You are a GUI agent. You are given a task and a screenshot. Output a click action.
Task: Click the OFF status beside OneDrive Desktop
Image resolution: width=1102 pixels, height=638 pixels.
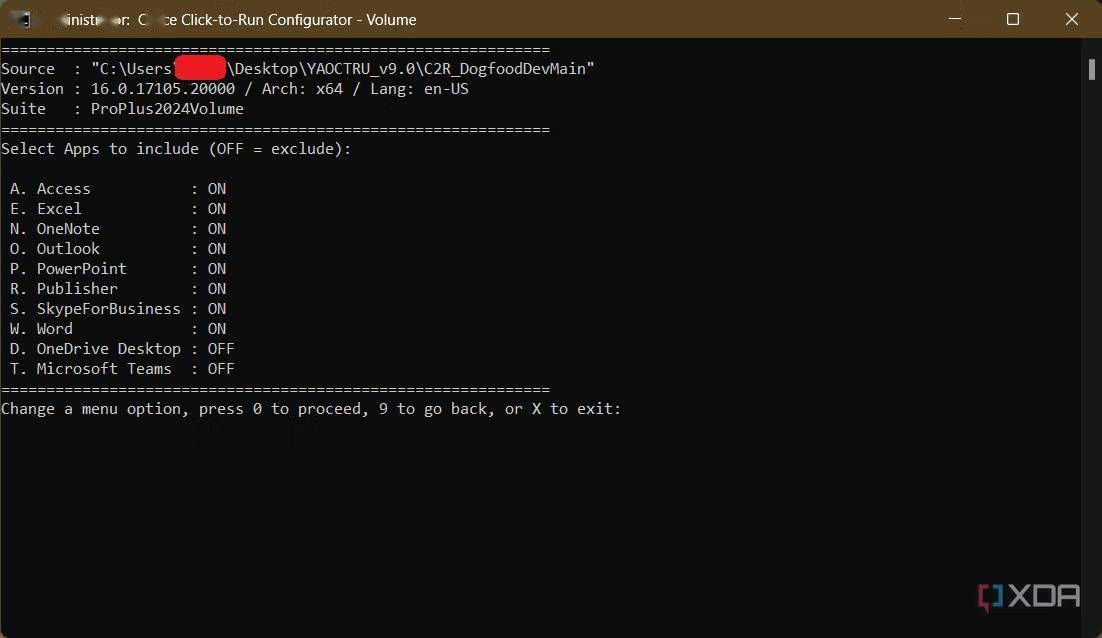(x=220, y=349)
